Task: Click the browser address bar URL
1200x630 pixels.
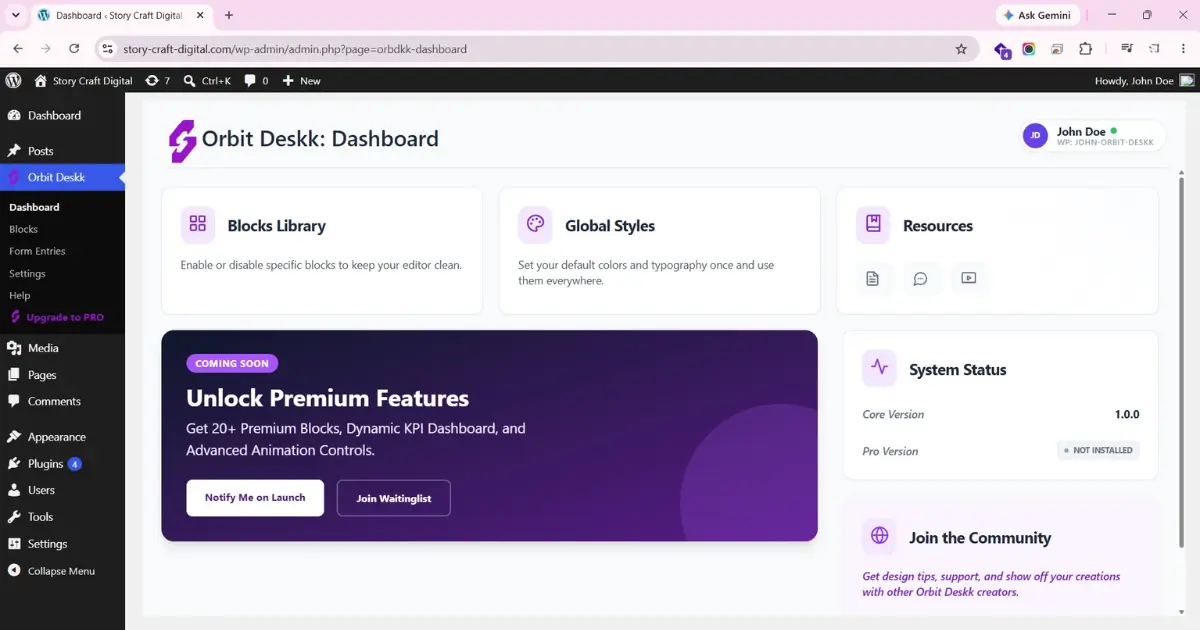Action: pos(295,49)
